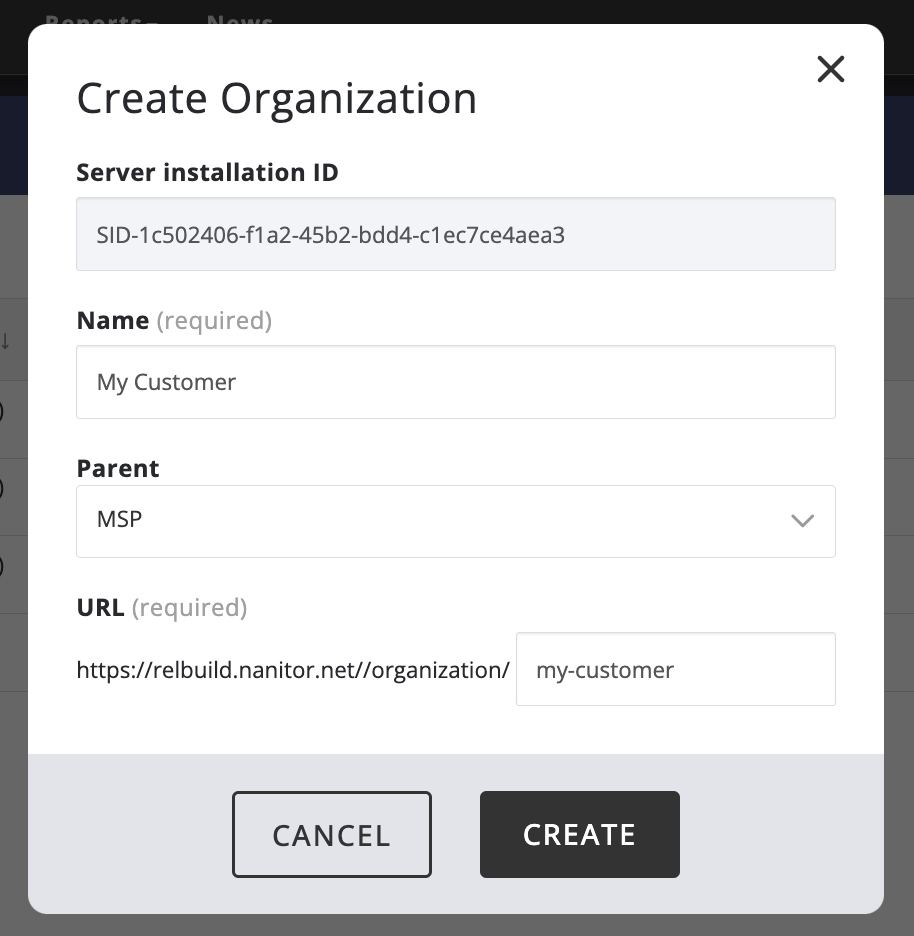Close the Create Organization dialog with X
The width and height of the screenshot is (914, 936).
[831, 69]
